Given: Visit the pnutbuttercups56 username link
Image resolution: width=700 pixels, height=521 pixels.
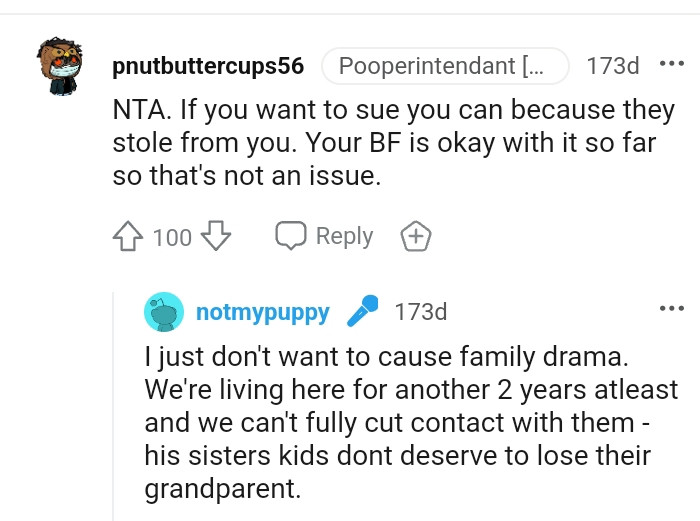Looking at the screenshot, I should point(208,67).
